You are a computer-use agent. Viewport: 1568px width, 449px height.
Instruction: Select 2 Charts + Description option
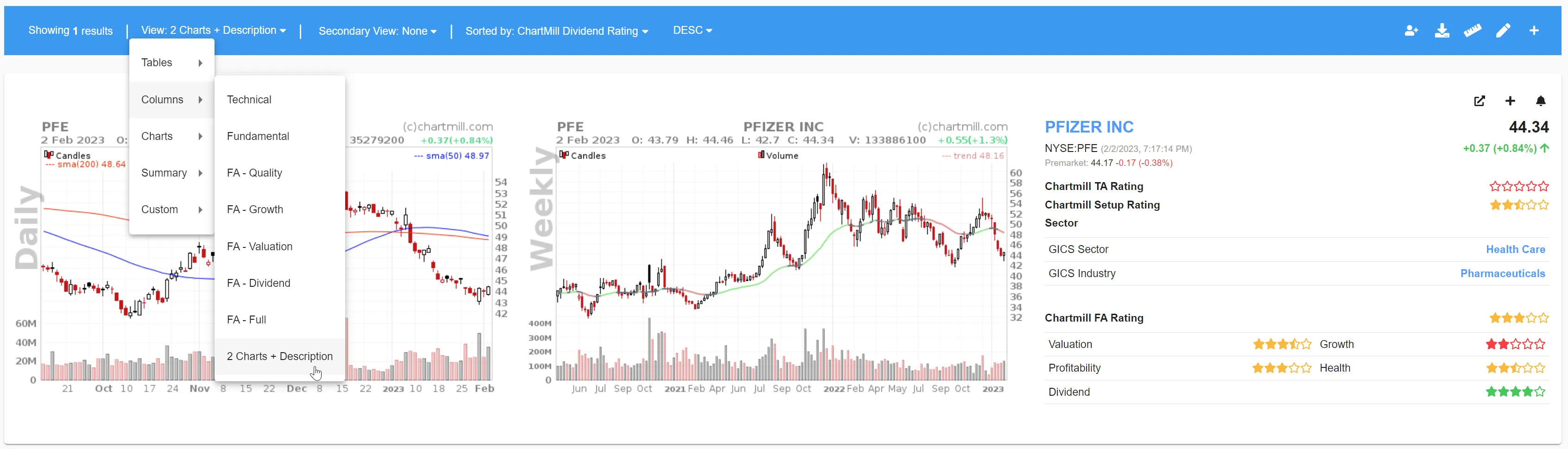click(280, 356)
